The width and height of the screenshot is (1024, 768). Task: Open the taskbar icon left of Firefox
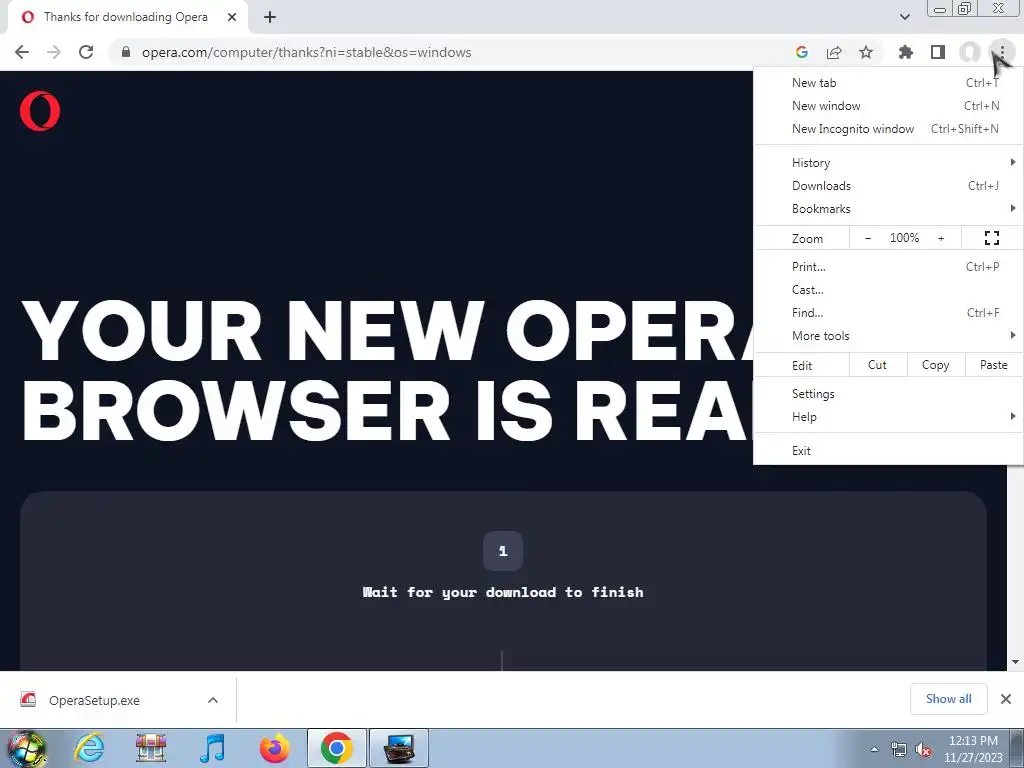click(212, 748)
